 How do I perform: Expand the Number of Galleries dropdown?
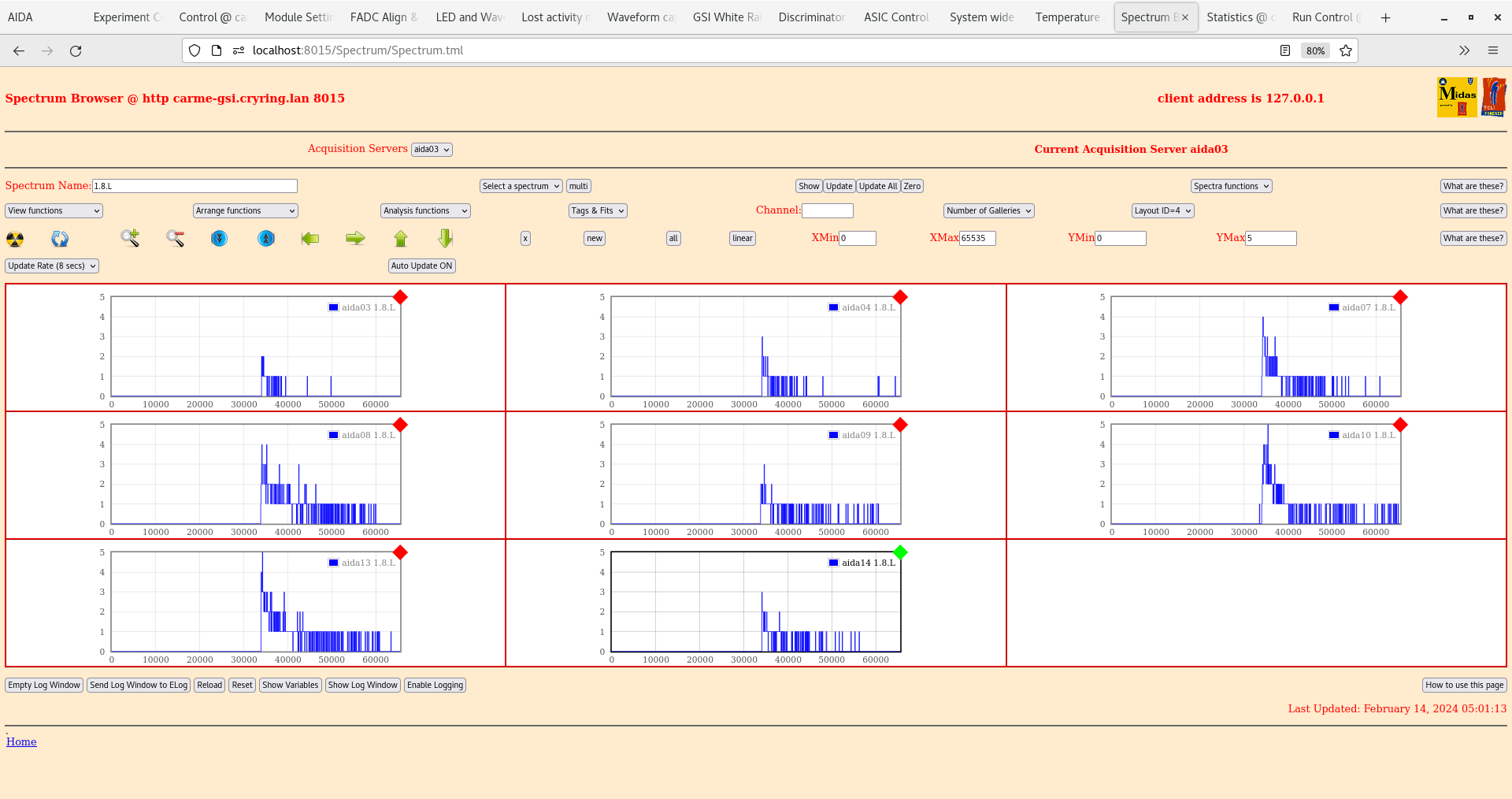(x=988, y=210)
